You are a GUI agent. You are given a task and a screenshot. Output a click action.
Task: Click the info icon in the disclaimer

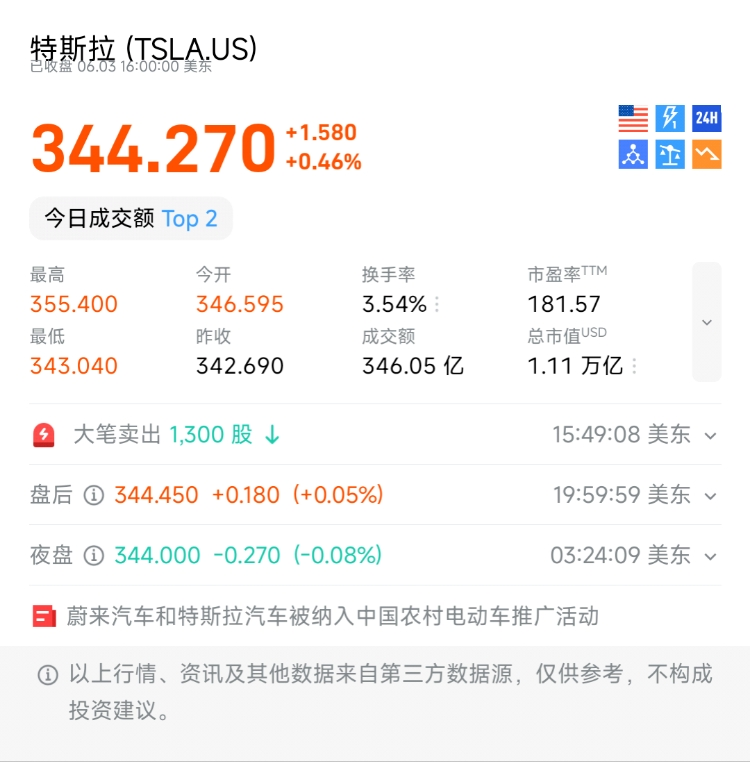(x=47, y=675)
